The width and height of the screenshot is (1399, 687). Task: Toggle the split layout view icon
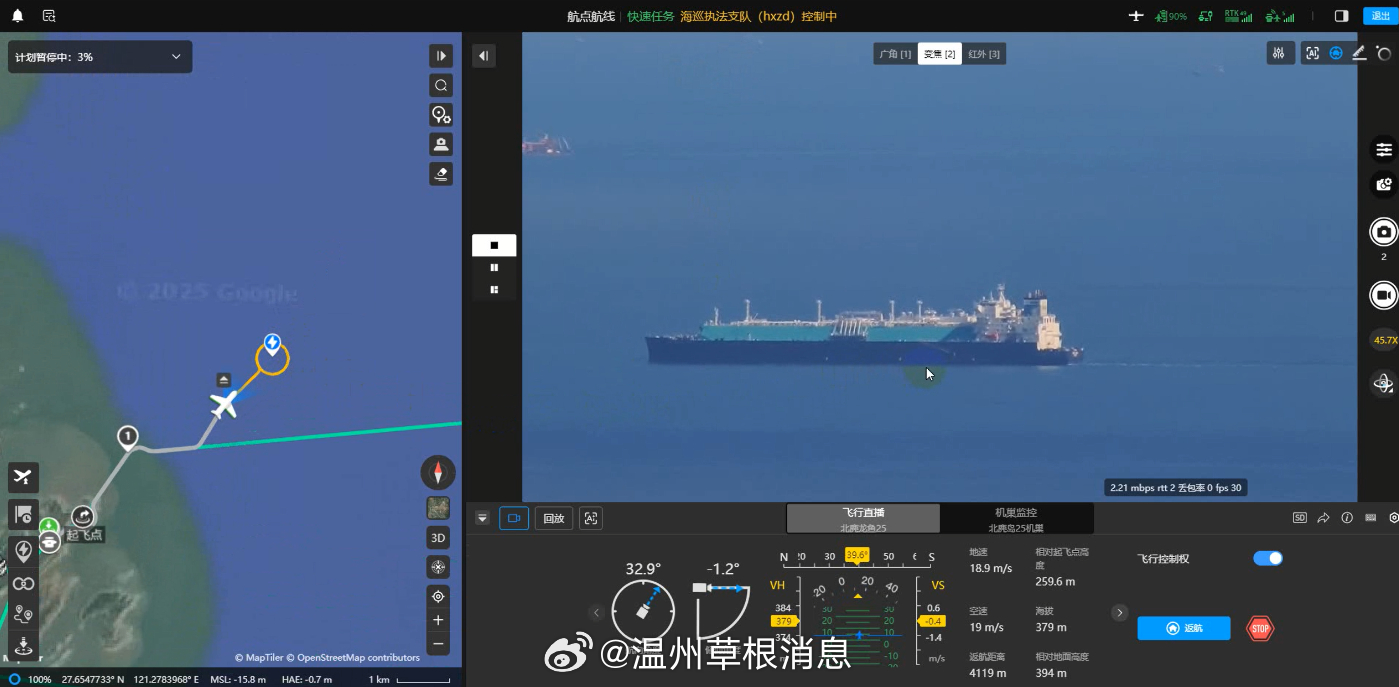pos(1342,16)
